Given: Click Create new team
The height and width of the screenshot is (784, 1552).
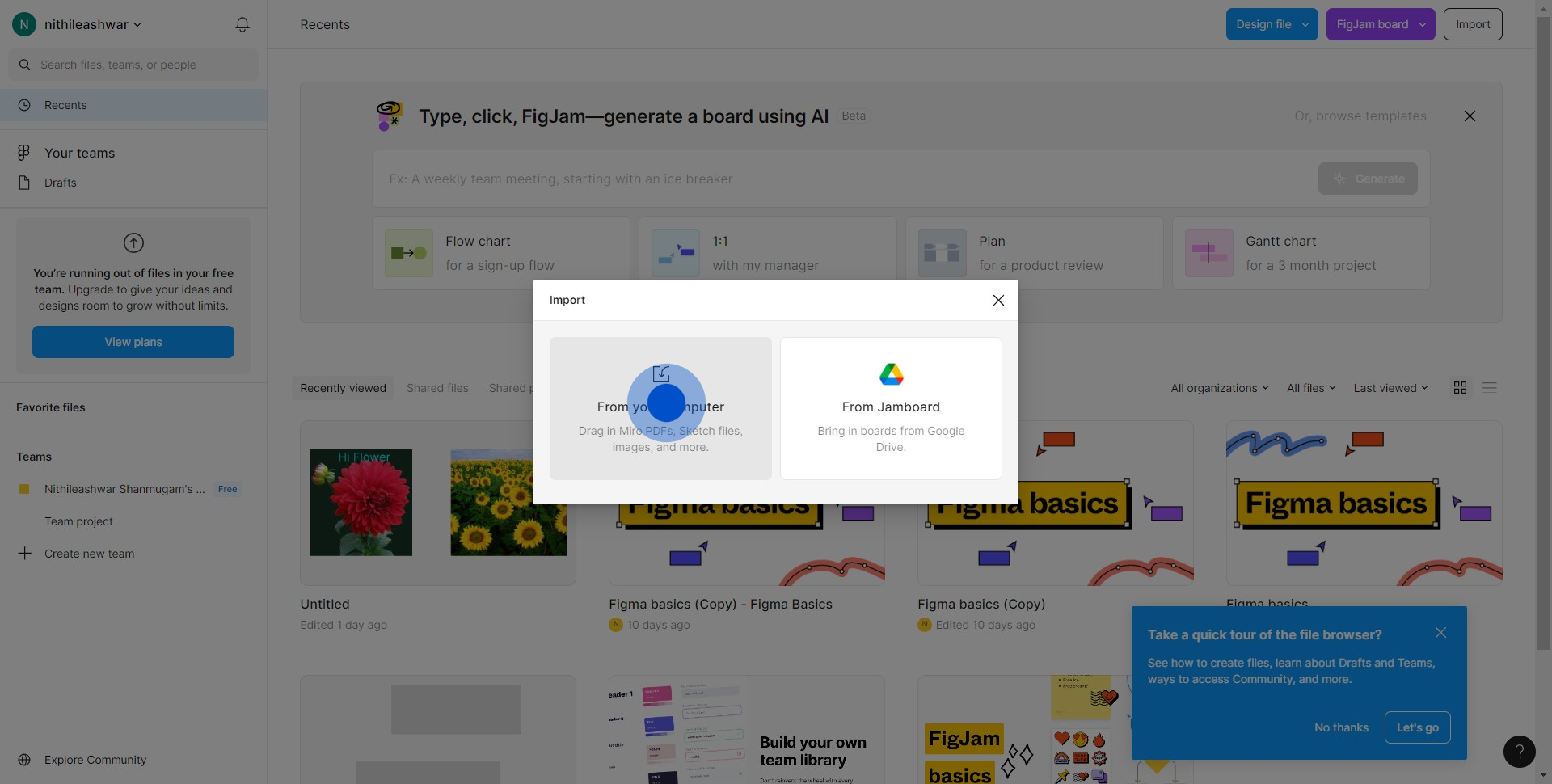Looking at the screenshot, I should [x=89, y=554].
